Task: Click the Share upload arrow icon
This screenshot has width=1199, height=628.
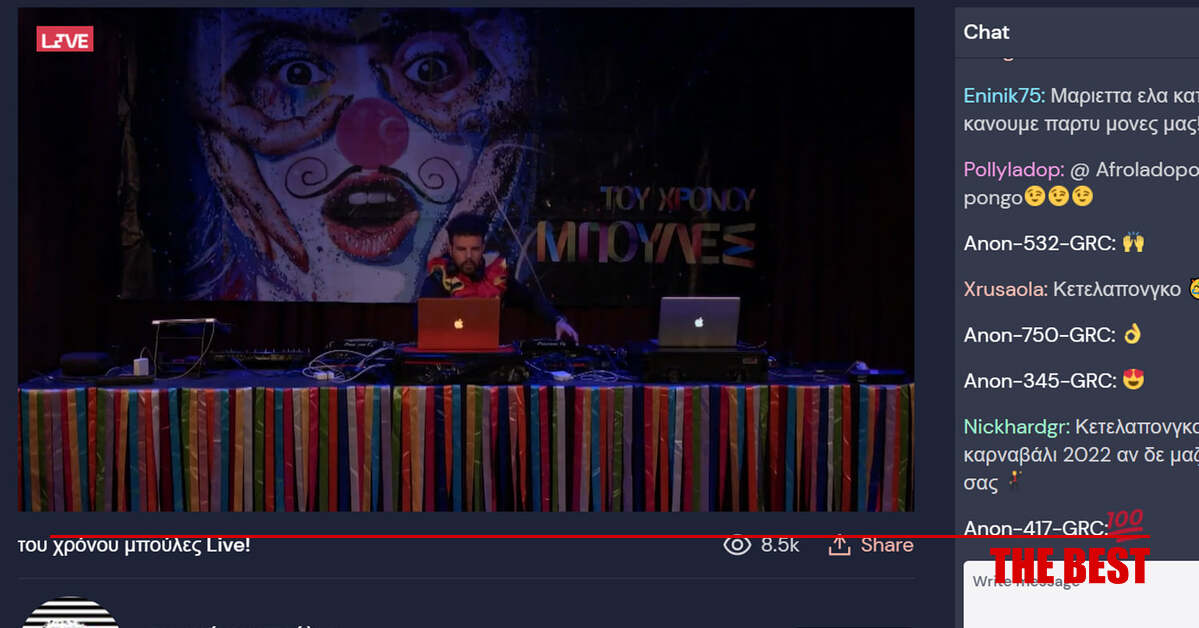Action: coord(838,545)
